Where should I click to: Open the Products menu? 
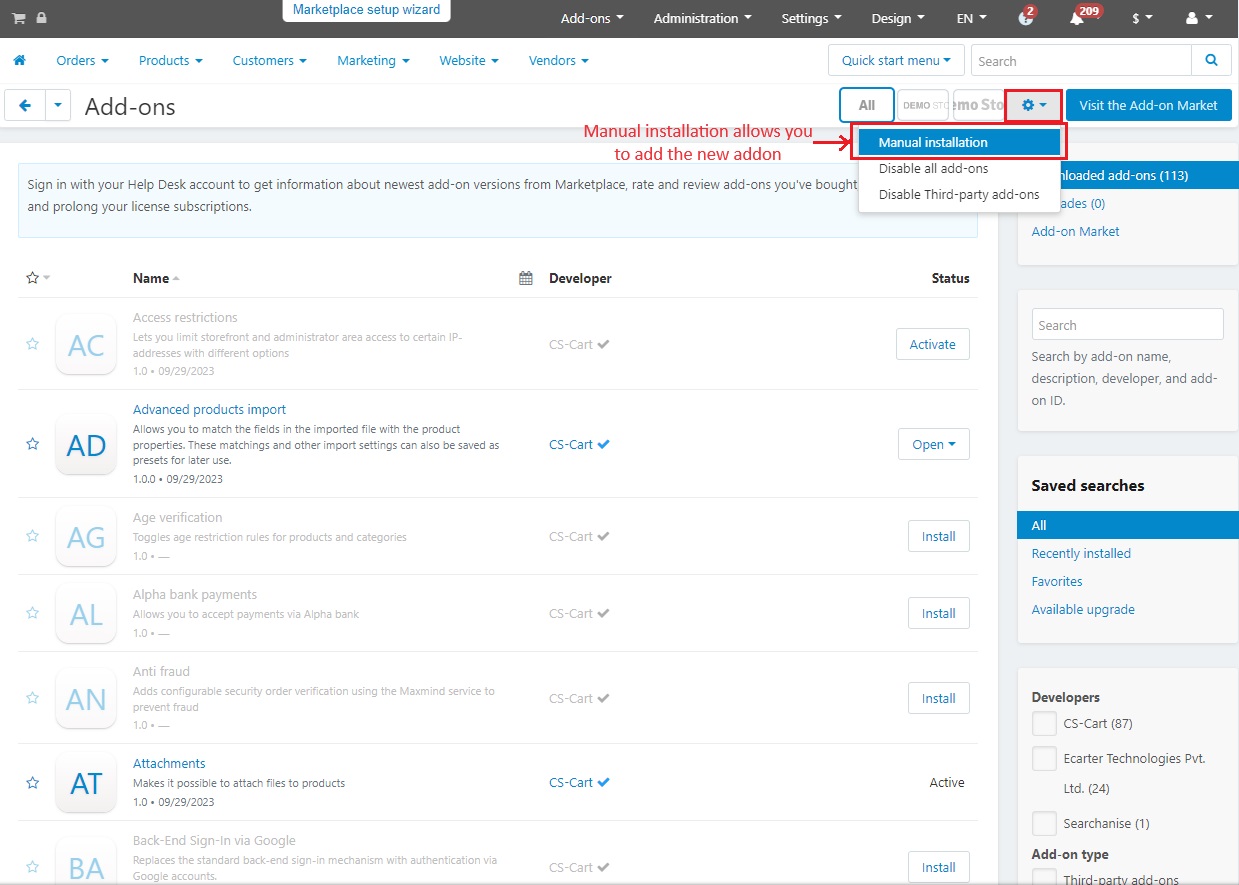170,61
